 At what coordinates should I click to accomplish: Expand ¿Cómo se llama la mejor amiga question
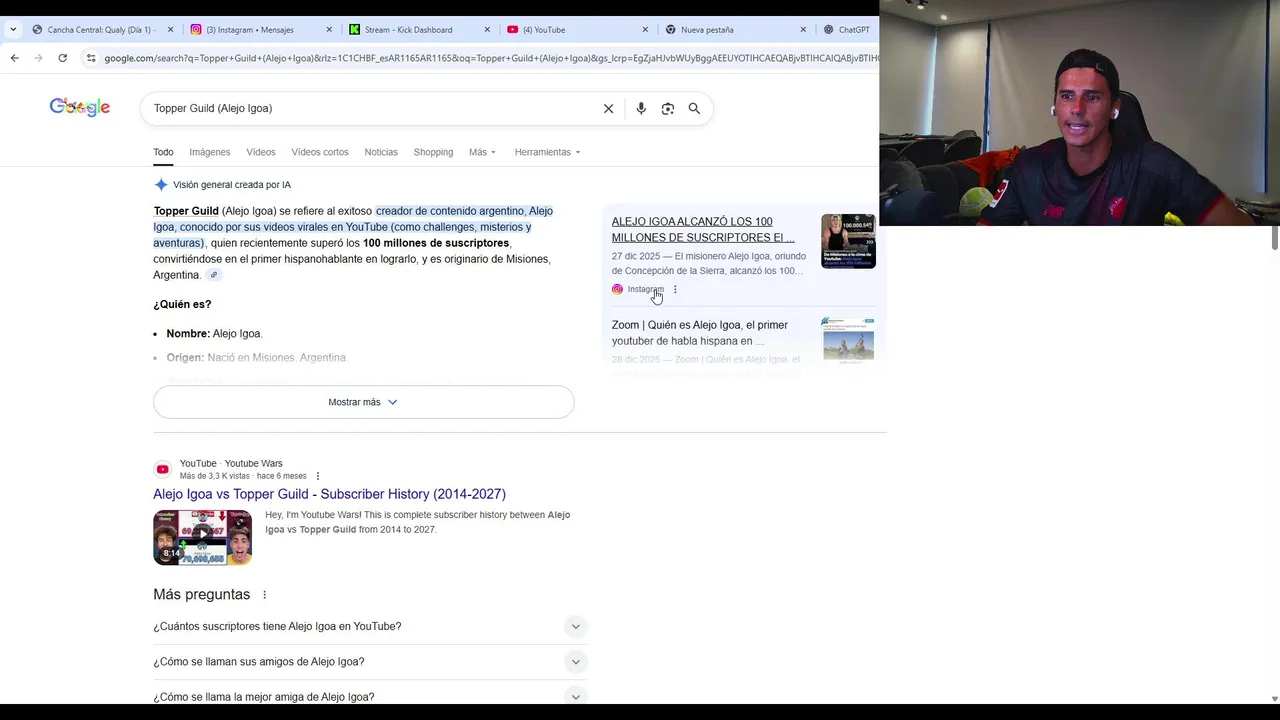[x=370, y=696]
